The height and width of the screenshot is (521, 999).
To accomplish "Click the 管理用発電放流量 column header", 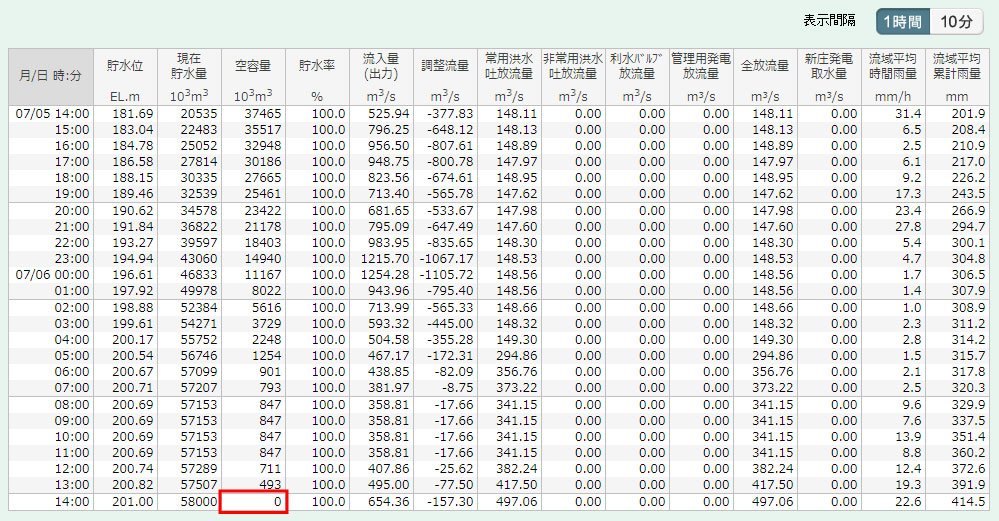I will point(701,76).
